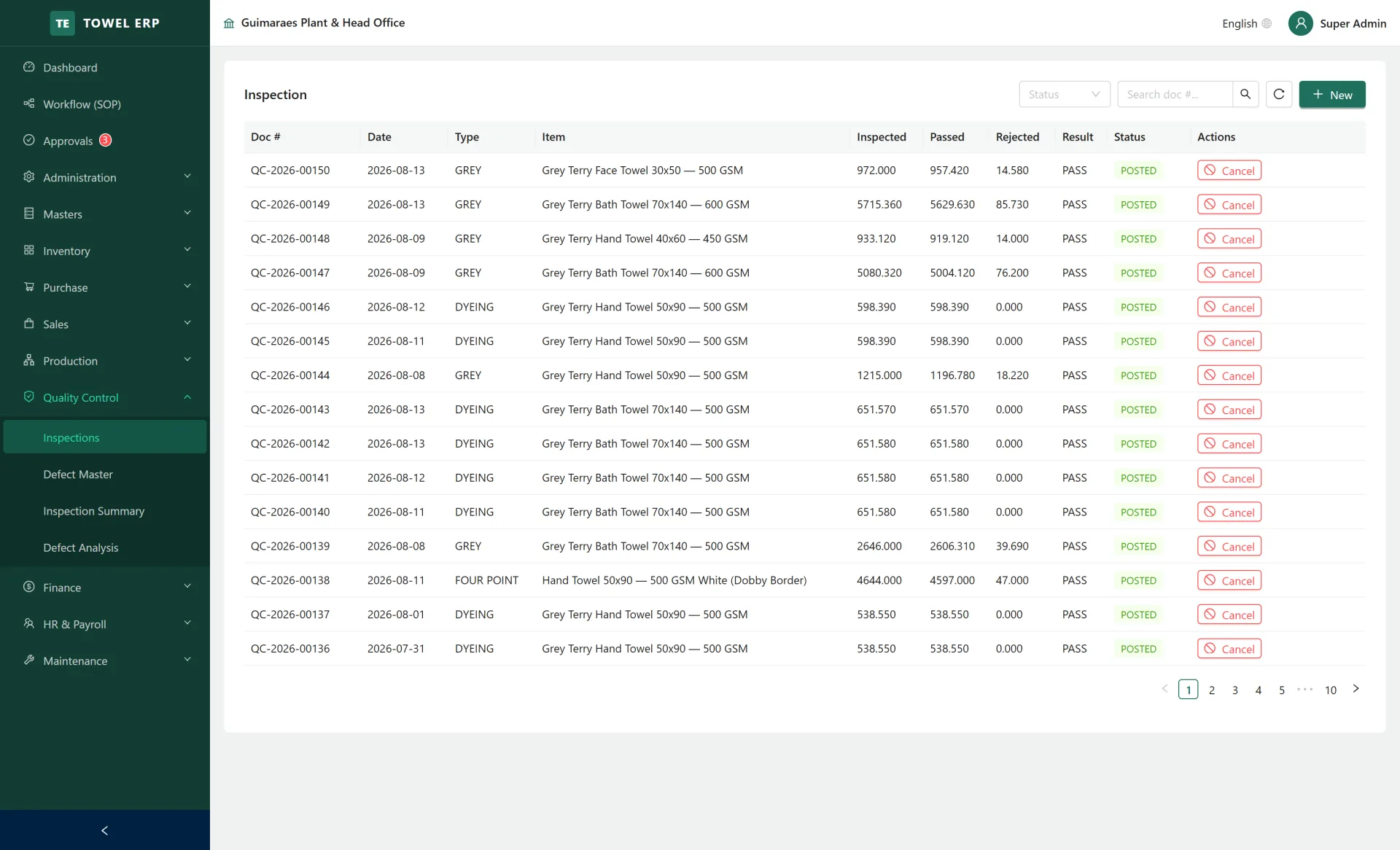This screenshot has height=850, width=1400.
Task: Expand the Inventory menu chevron
Action: (x=187, y=249)
